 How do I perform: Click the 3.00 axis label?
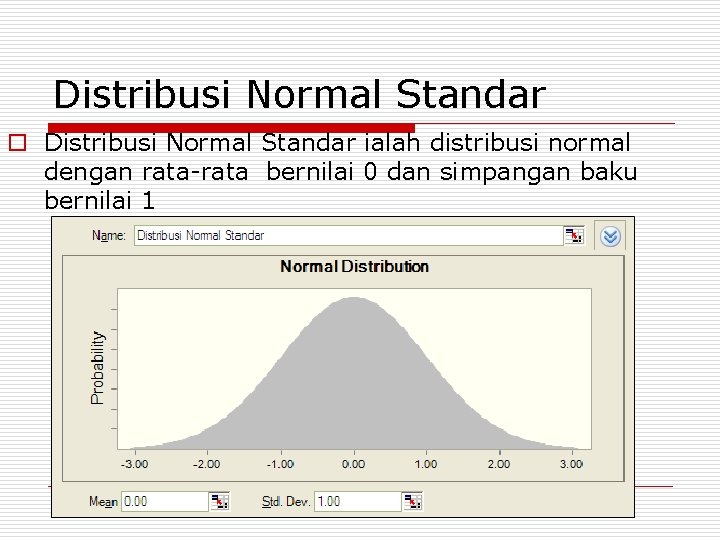[x=571, y=464]
